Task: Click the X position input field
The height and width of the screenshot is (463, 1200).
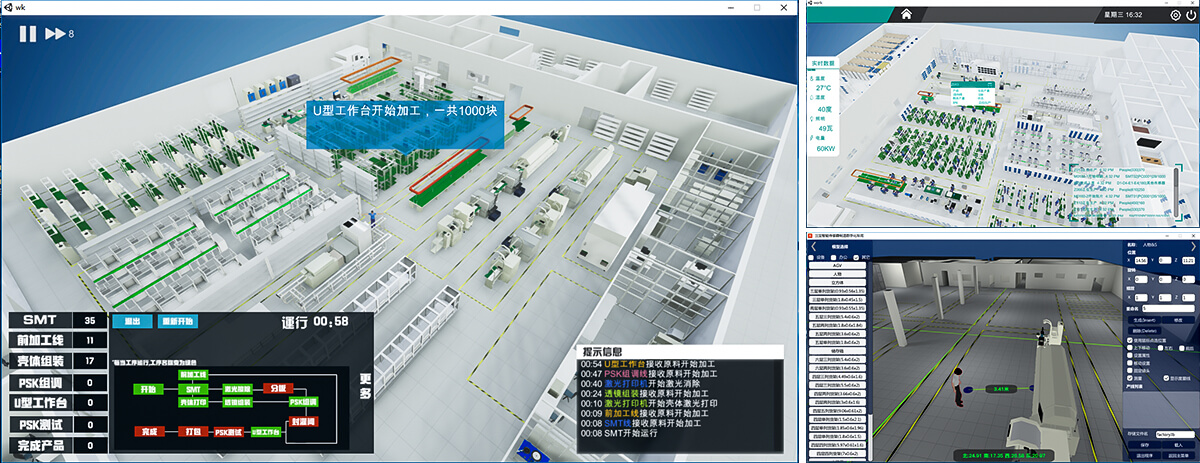Action: point(1140,259)
